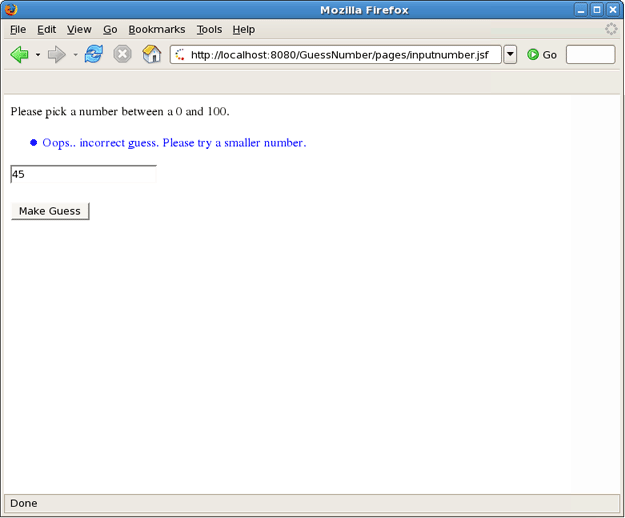The height and width of the screenshot is (518, 625).
Task: Expand the address bar URL dropdown
Action: pyautogui.click(x=510, y=54)
